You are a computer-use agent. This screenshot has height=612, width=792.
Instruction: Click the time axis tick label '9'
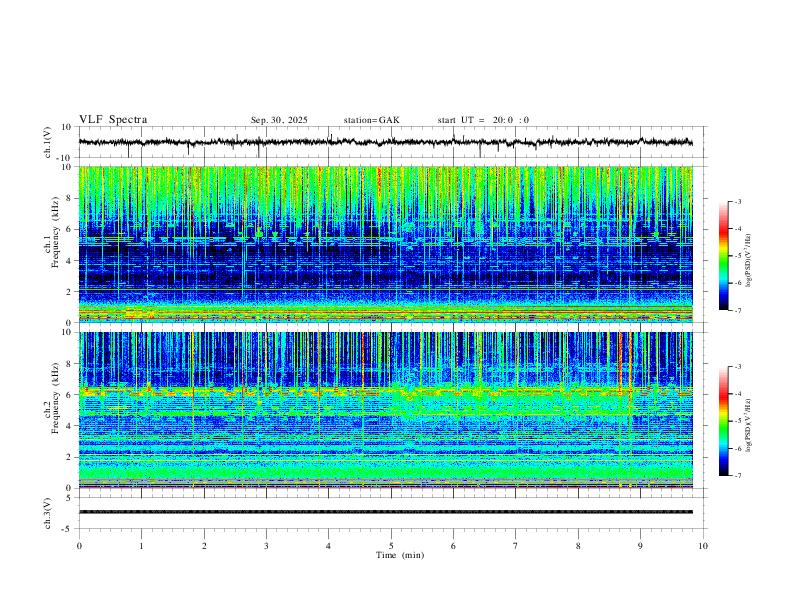click(640, 546)
